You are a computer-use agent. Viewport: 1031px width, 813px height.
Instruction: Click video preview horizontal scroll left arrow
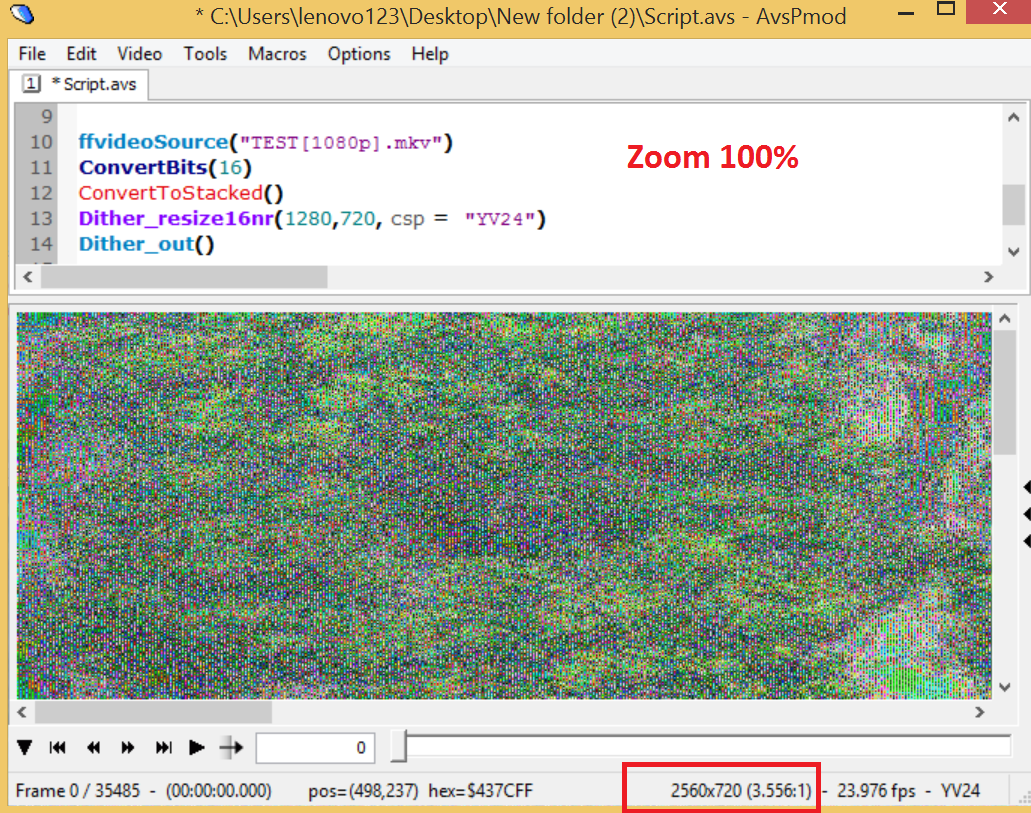point(22,712)
